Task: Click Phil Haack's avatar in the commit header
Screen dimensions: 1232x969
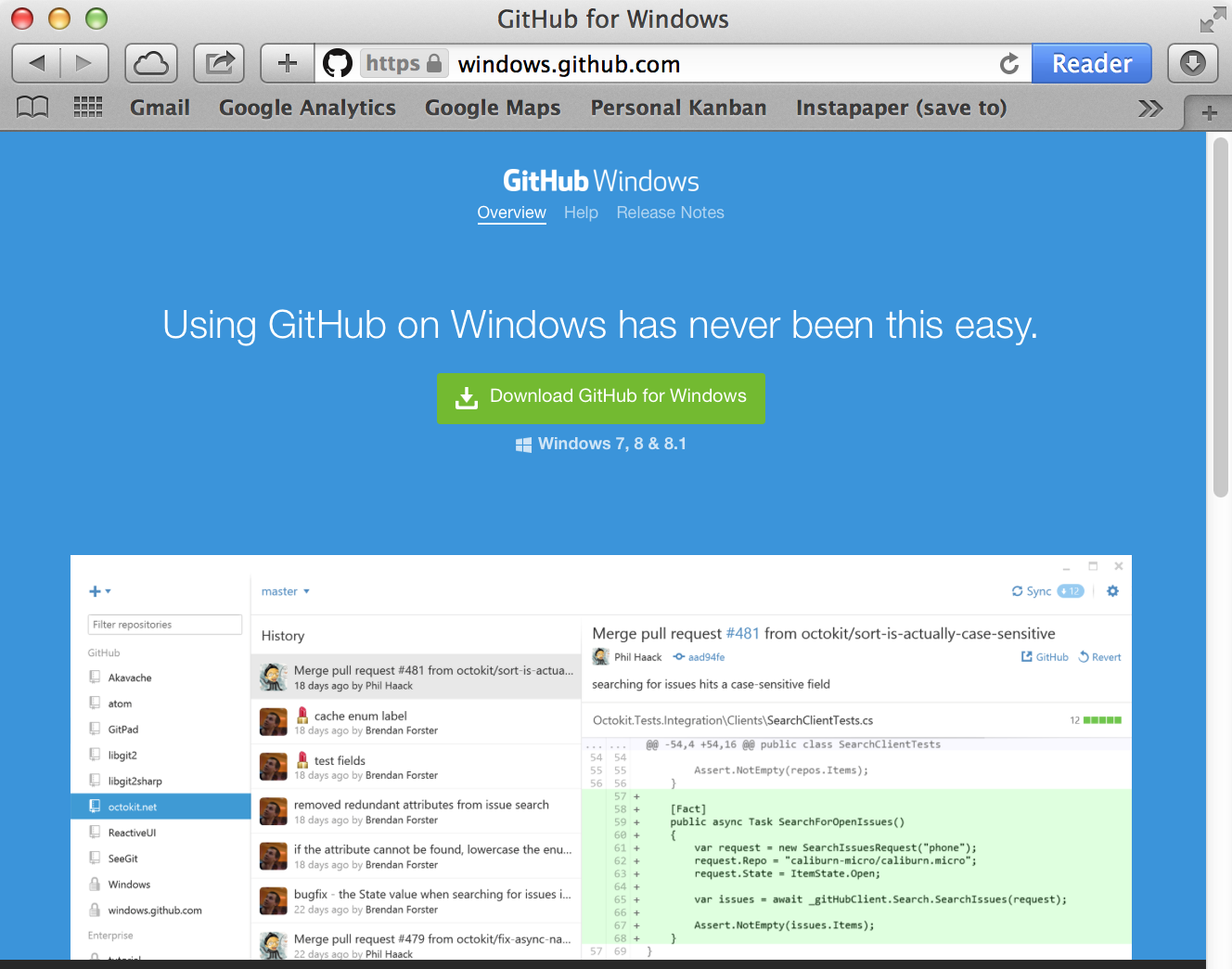Action: pos(601,657)
